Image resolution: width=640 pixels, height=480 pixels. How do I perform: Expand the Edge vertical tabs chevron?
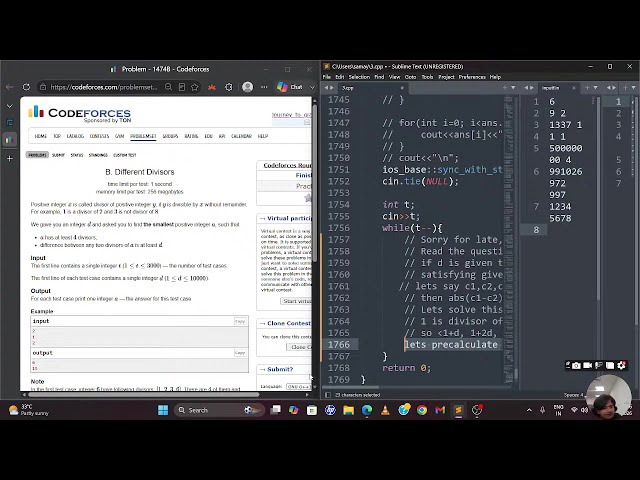[10, 106]
